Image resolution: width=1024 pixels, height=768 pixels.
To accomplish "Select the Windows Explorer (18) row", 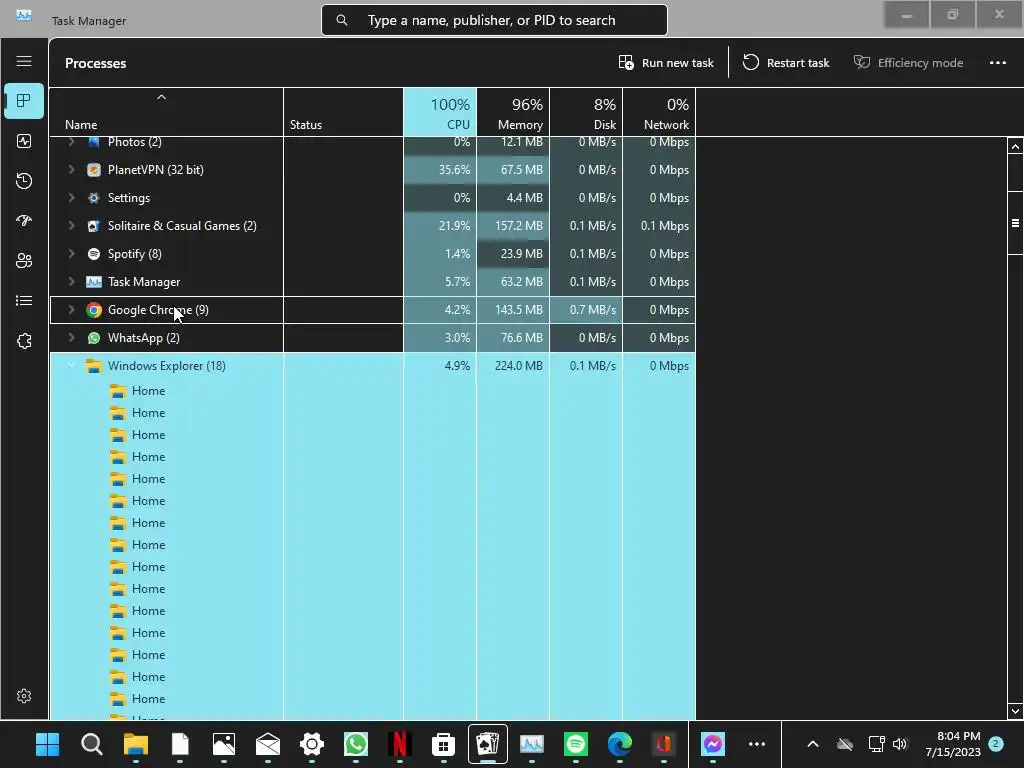I will 372,366.
